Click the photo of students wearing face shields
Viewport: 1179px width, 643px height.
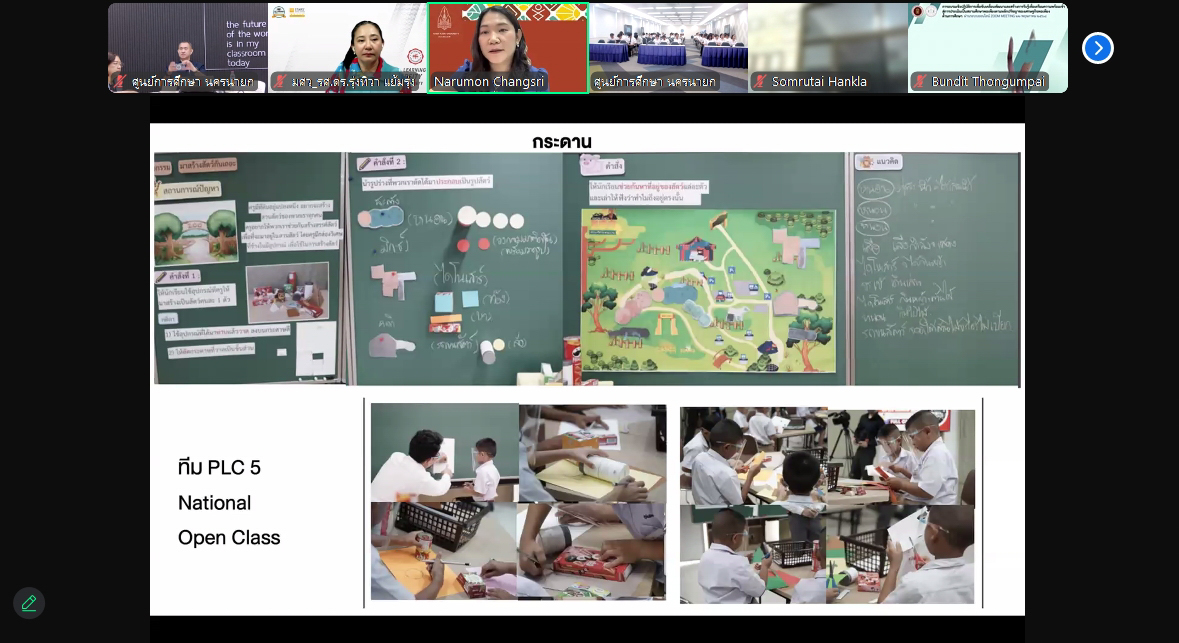click(827, 505)
